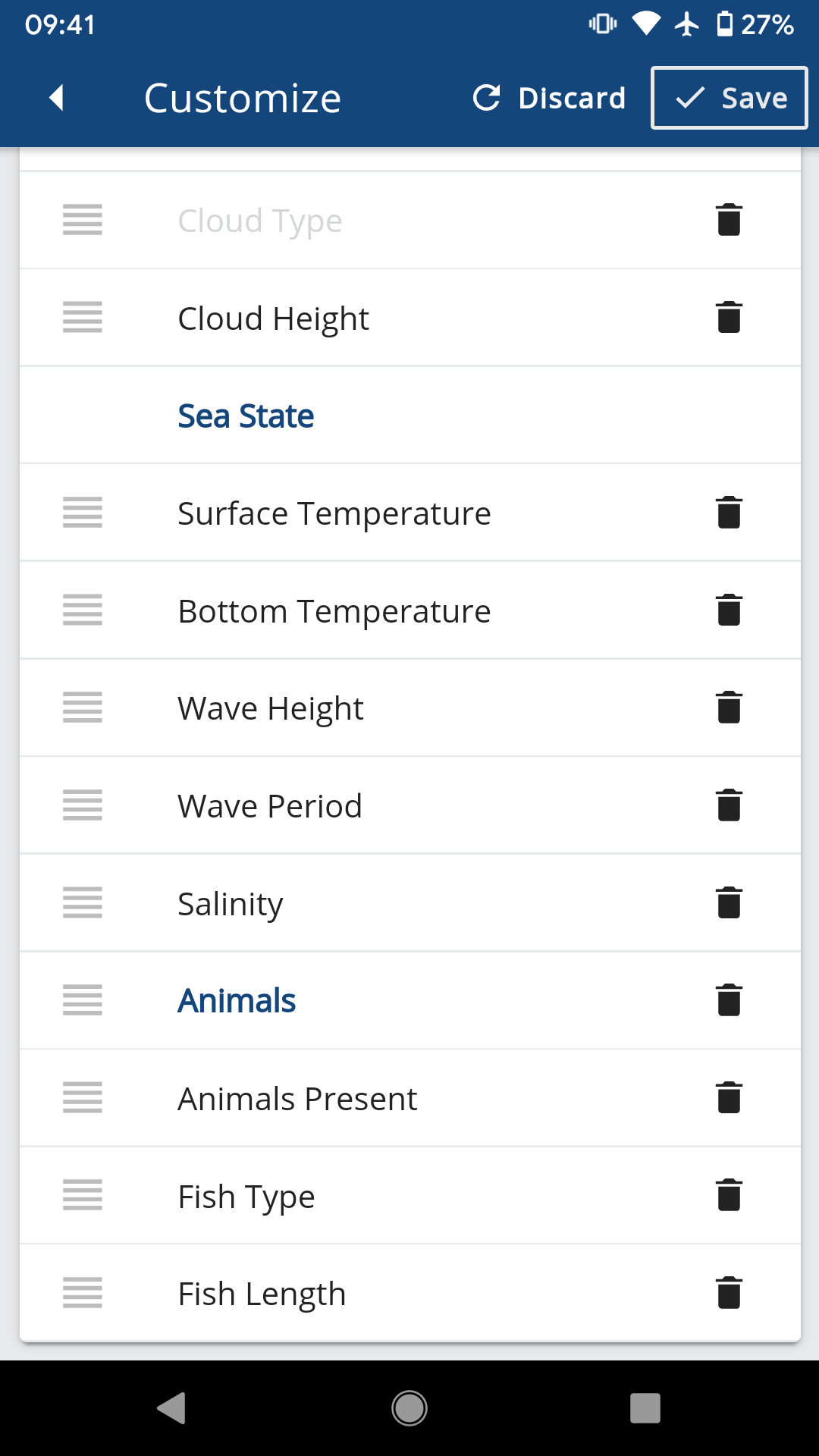819x1456 pixels.
Task: Tap trash icon for Salinity
Action: point(729,902)
